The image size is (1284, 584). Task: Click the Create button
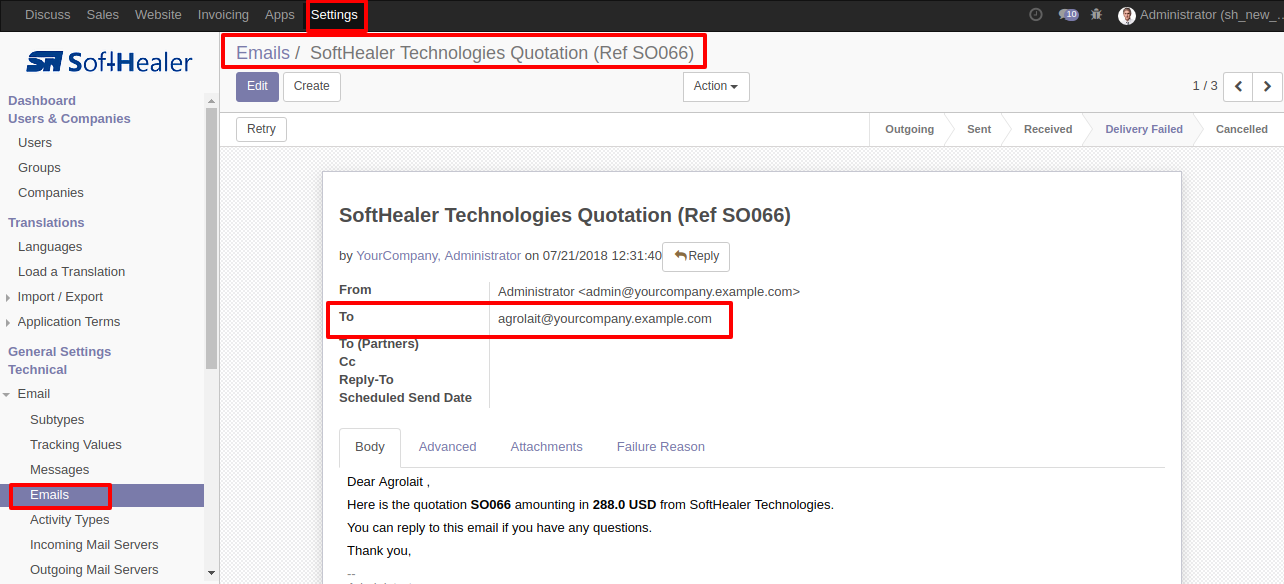(312, 87)
